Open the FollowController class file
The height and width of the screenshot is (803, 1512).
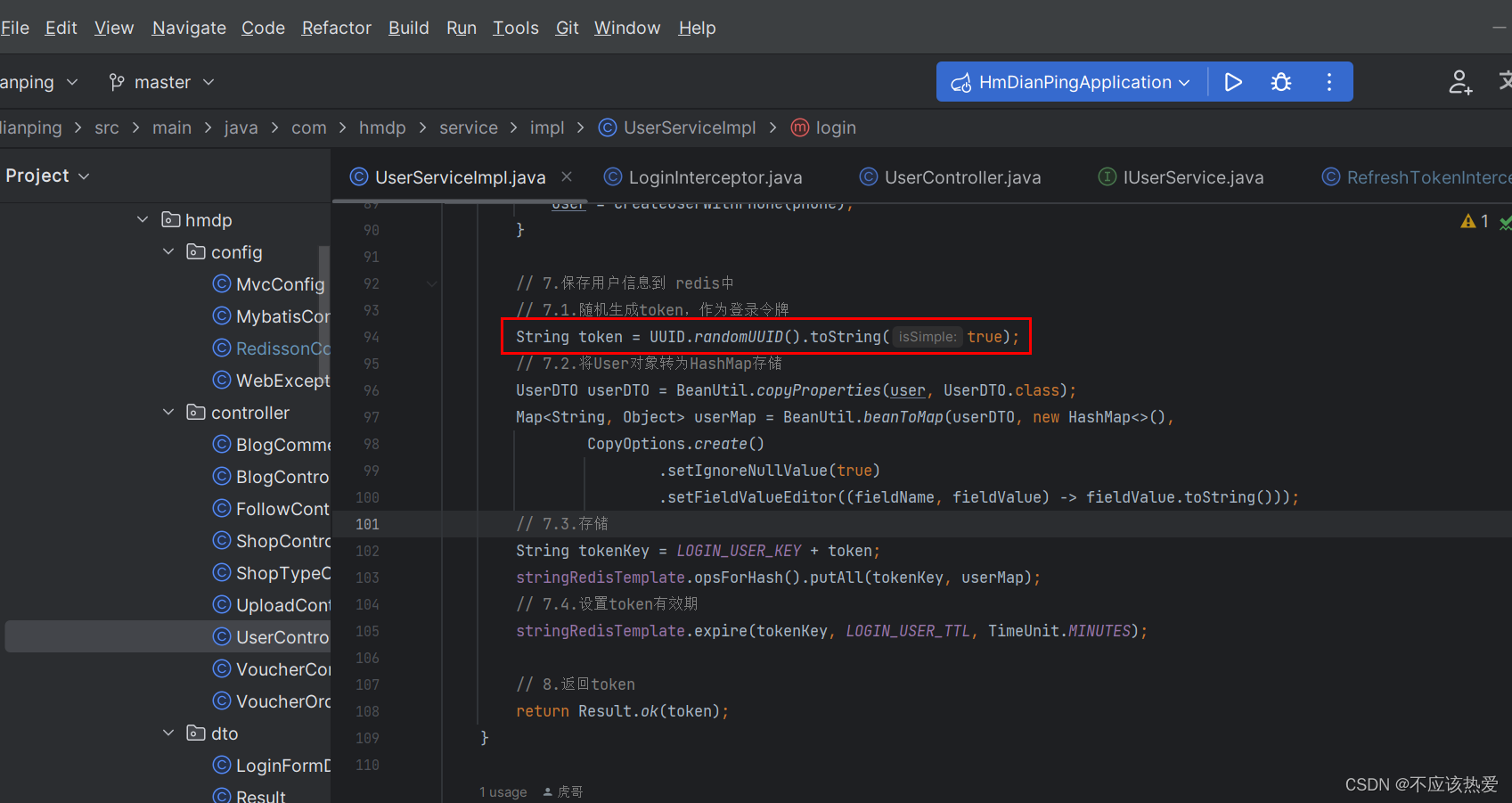pyautogui.click(x=272, y=509)
